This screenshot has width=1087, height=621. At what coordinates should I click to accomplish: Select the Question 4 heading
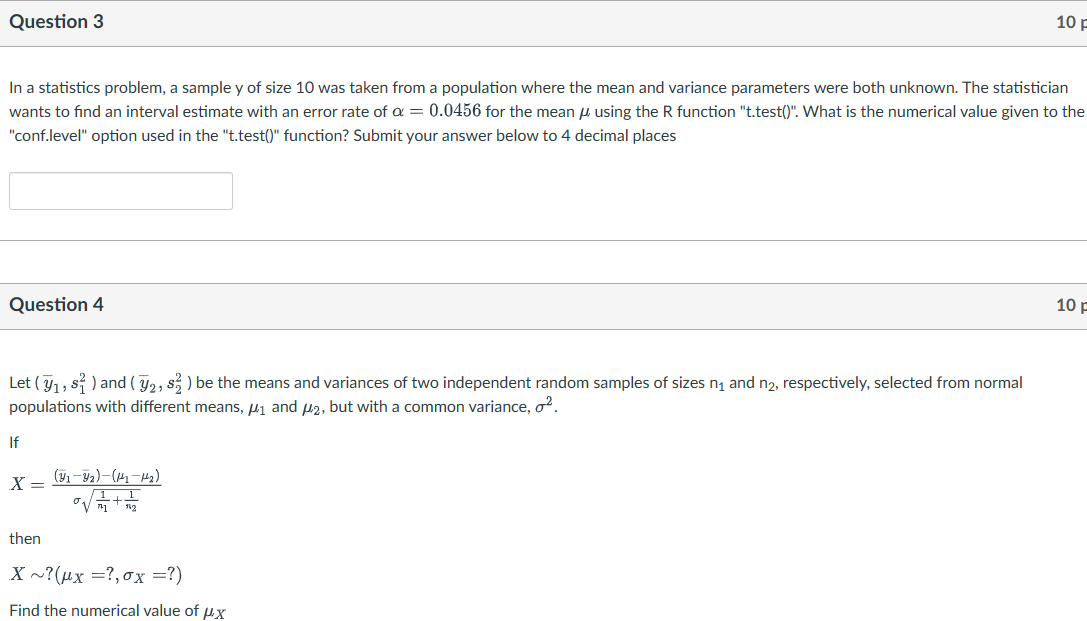point(58,304)
